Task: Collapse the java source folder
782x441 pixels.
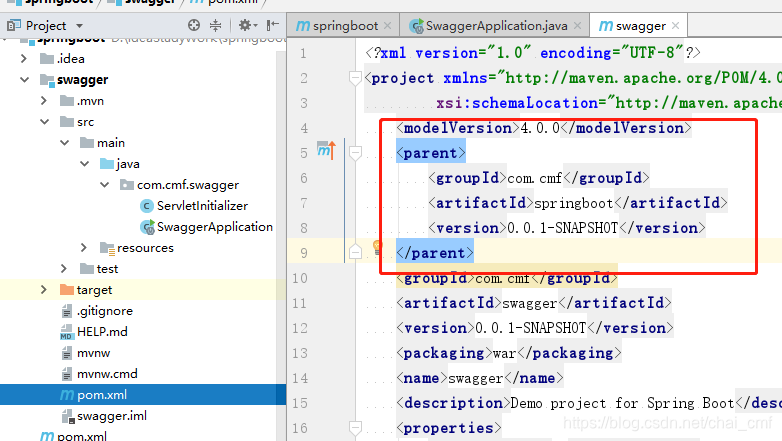Action: [84, 164]
